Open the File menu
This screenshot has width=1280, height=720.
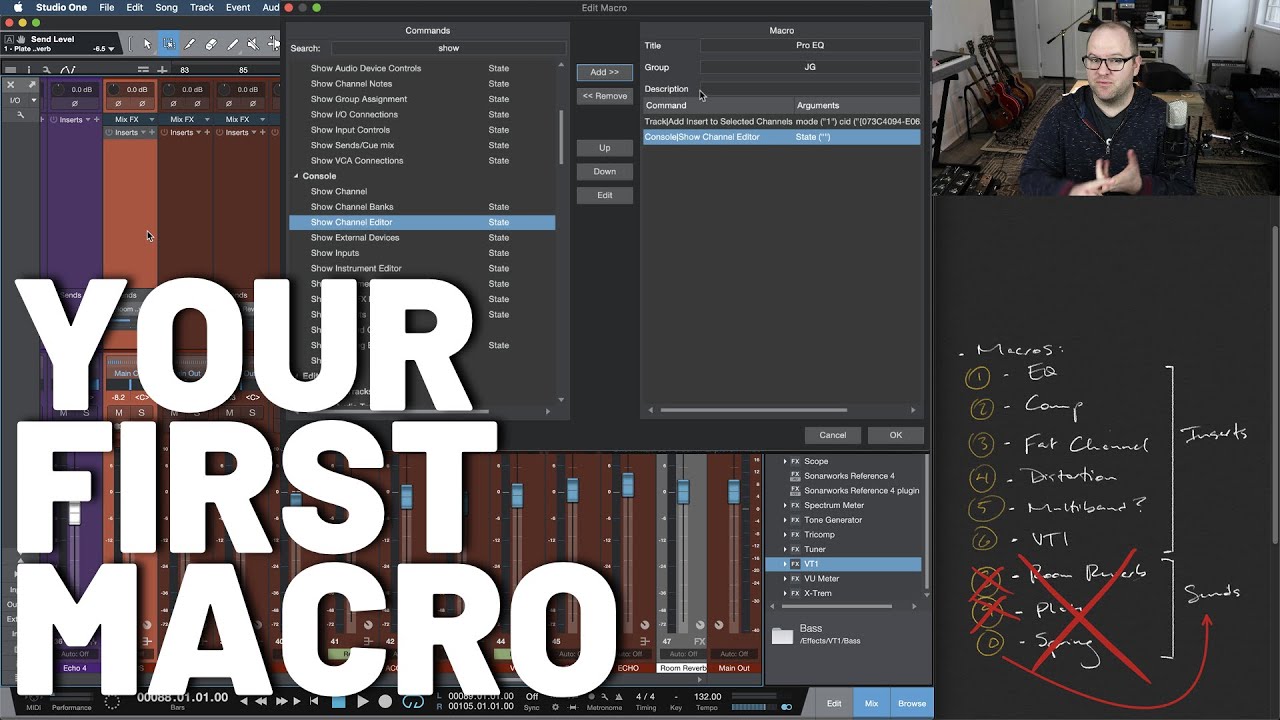[106, 7]
